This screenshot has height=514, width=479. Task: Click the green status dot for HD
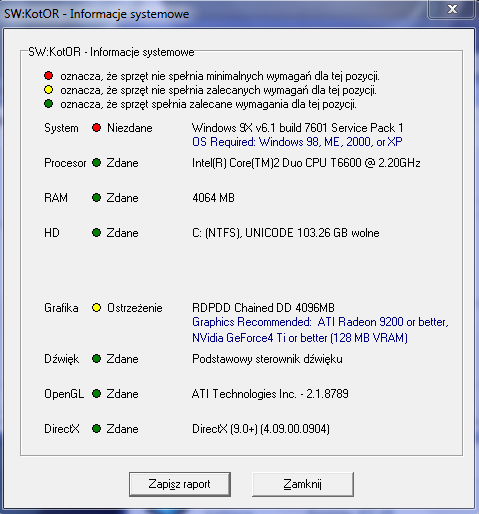coord(96,233)
